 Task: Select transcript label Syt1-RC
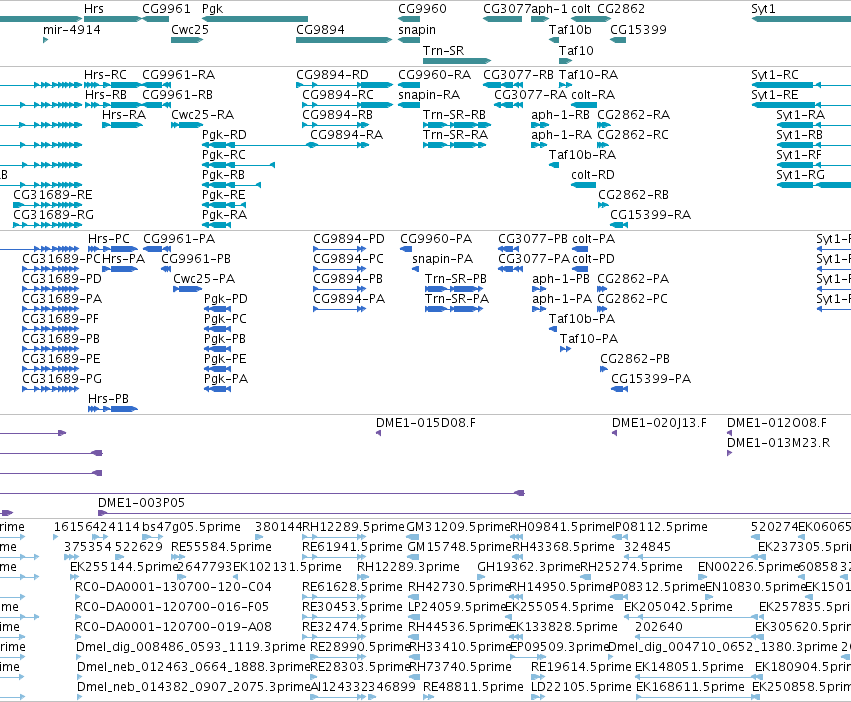tap(775, 74)
